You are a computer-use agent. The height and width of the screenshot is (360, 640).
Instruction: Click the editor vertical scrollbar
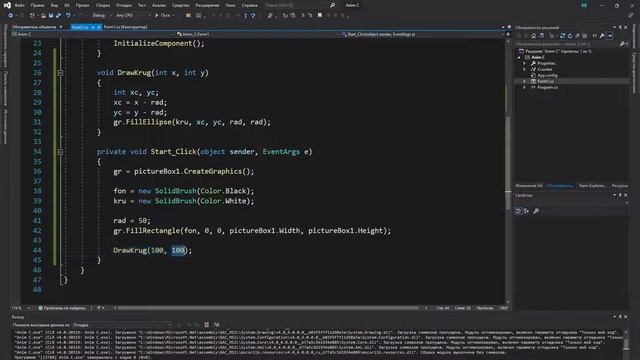pyautogui.click(x=508, y=171)
